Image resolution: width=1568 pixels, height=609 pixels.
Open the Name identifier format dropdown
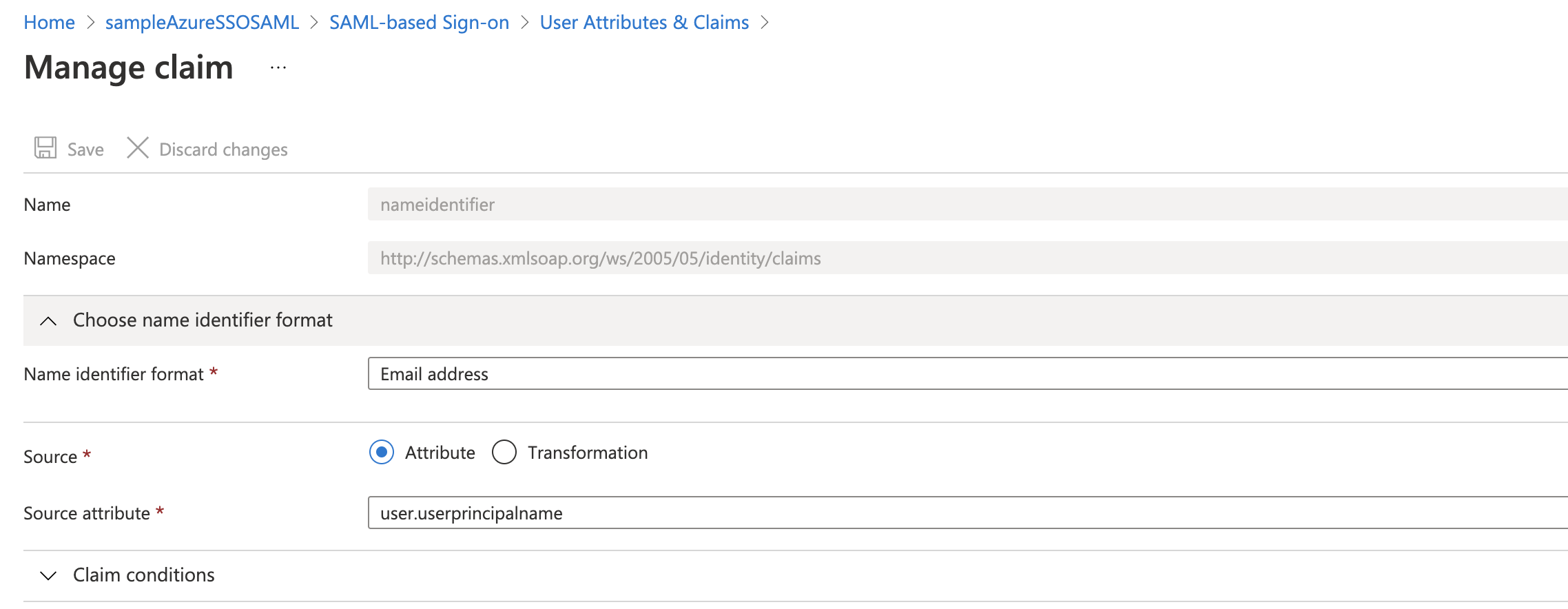[964, 374]
